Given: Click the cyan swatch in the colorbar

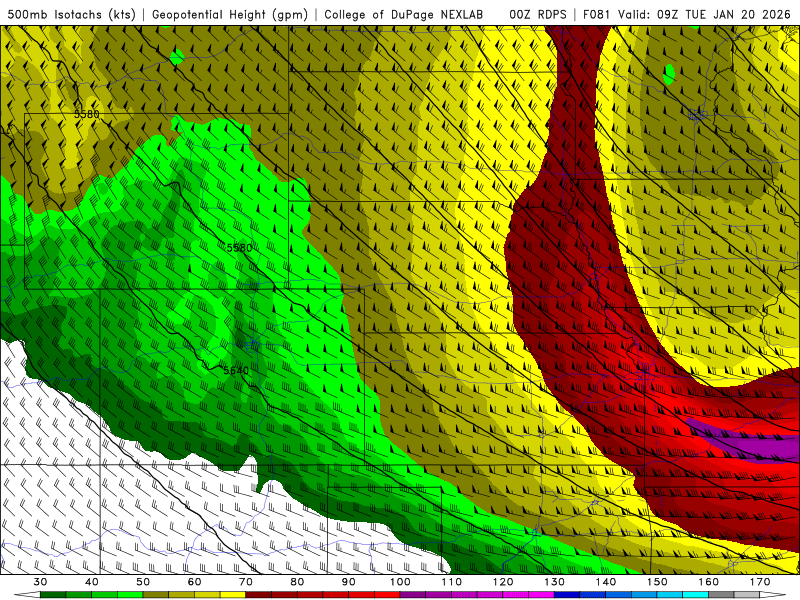Looking at the screenshot, I should [x=695, y=595].
